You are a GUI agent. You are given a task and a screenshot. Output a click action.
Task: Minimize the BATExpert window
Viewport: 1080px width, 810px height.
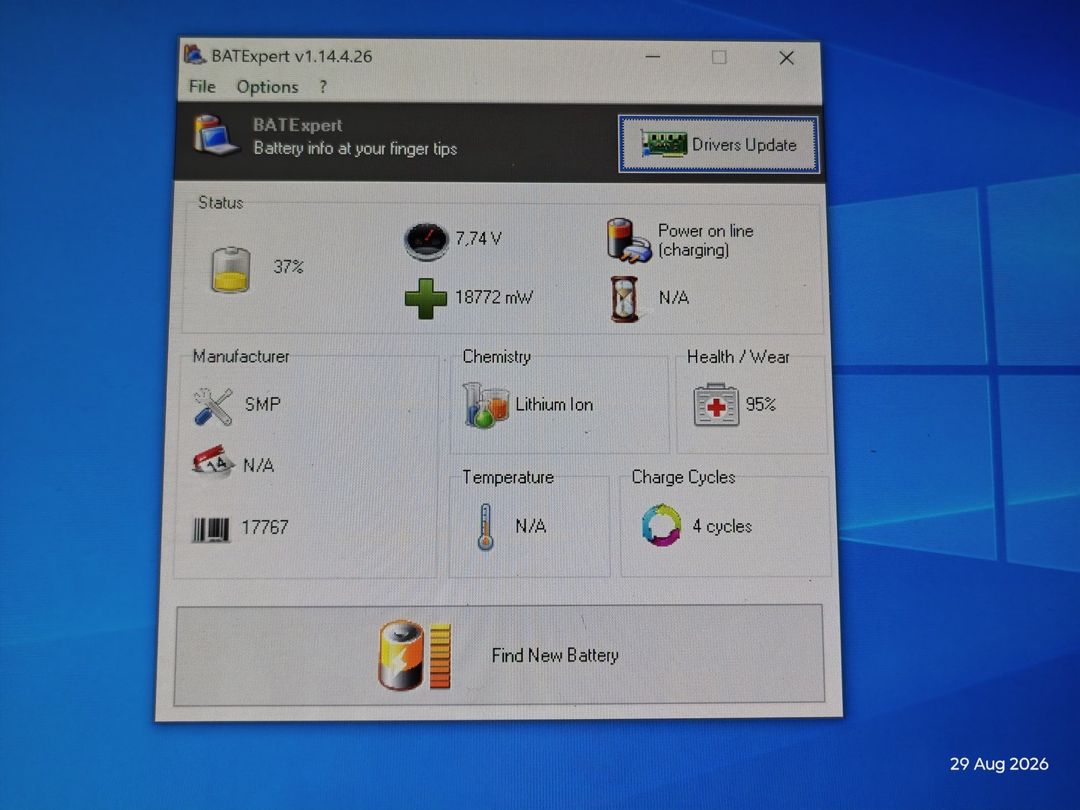click(x=653, y=57)
